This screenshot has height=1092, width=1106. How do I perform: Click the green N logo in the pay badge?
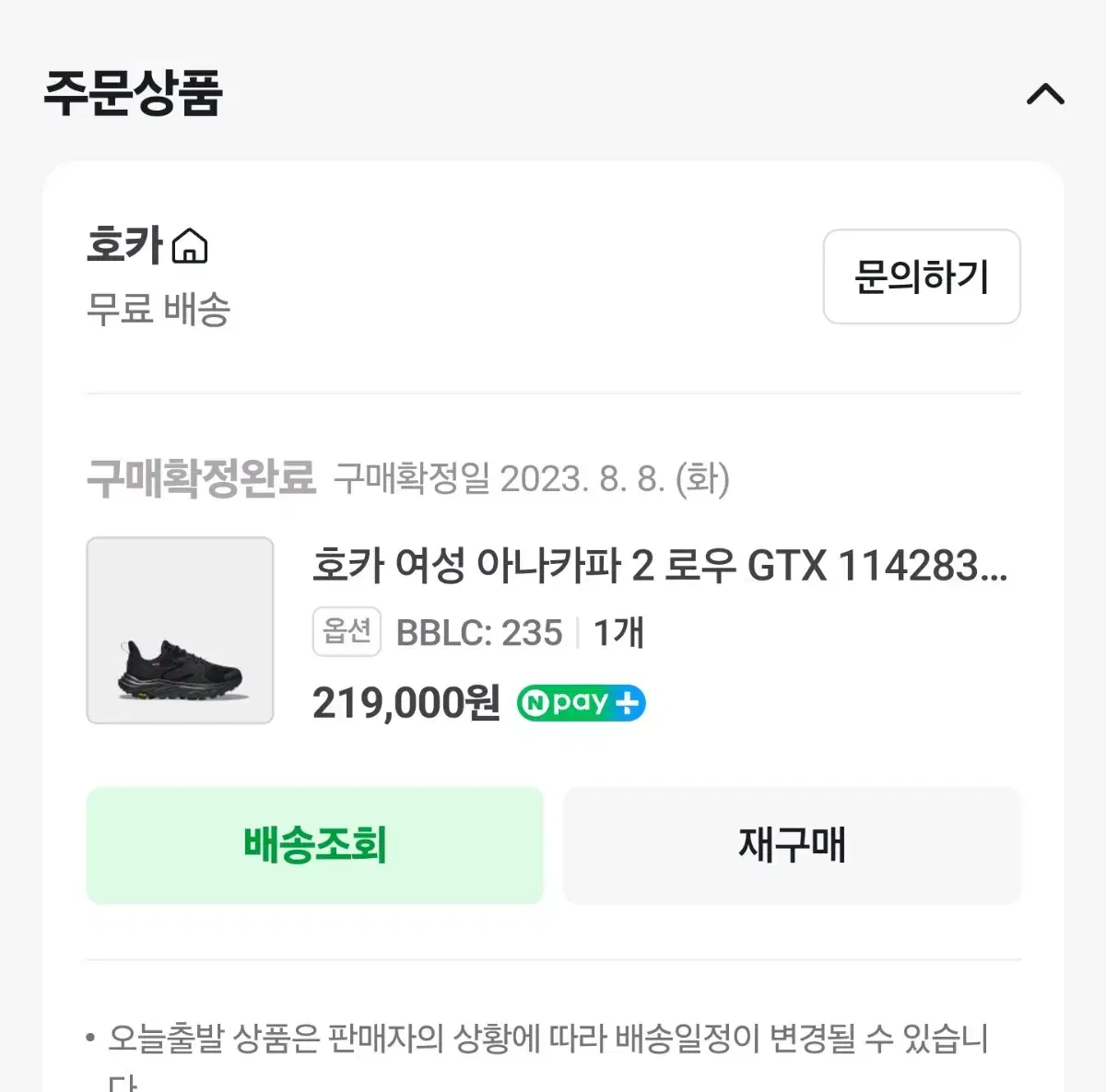[534, 704]
